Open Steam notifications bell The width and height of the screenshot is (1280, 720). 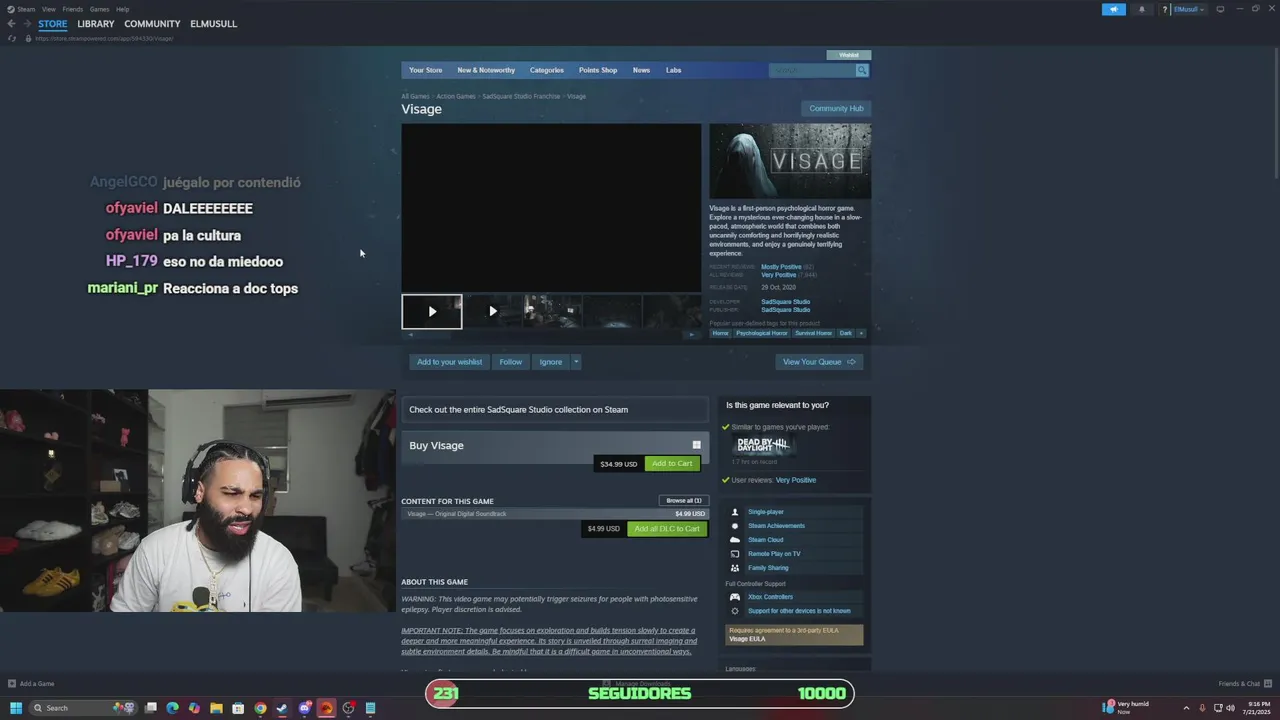[x=1142, y=9]
